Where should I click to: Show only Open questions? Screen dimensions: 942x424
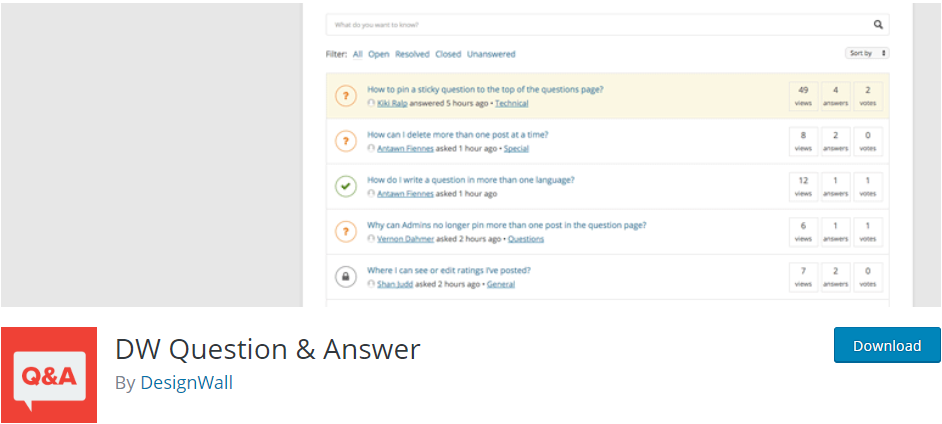point(378,54)
